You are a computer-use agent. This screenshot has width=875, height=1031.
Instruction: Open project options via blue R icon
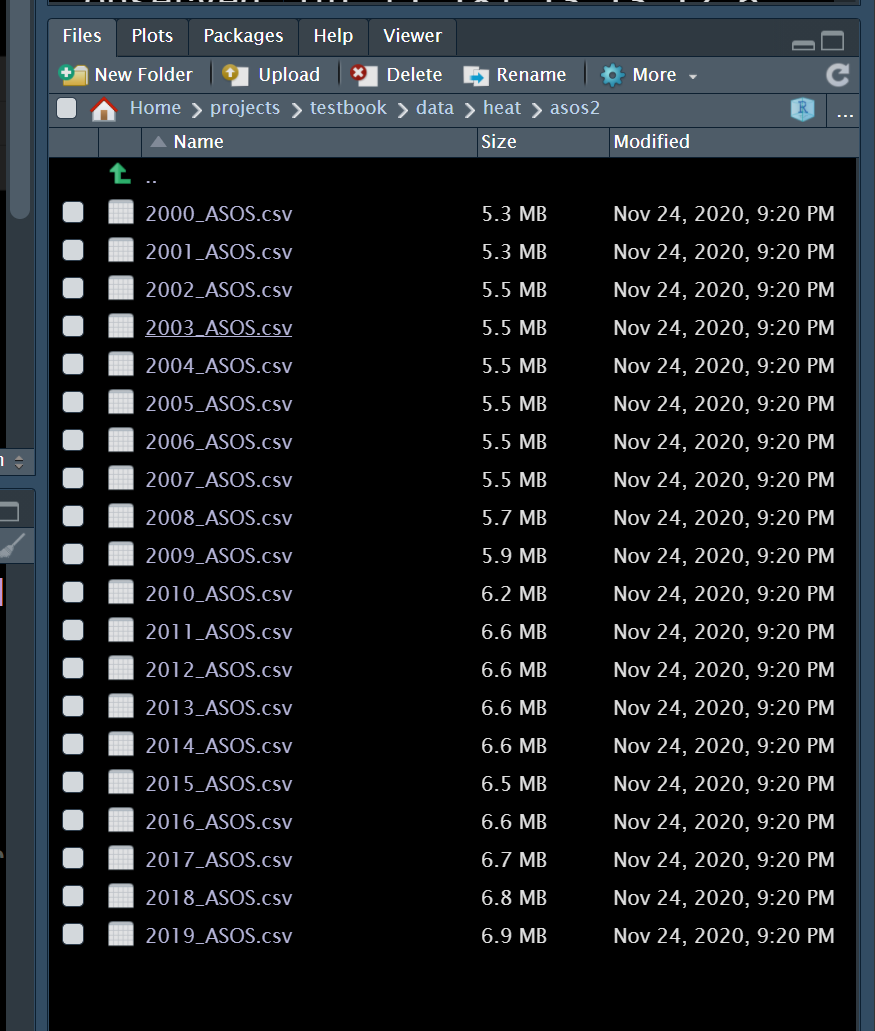[x=802, y=109]
